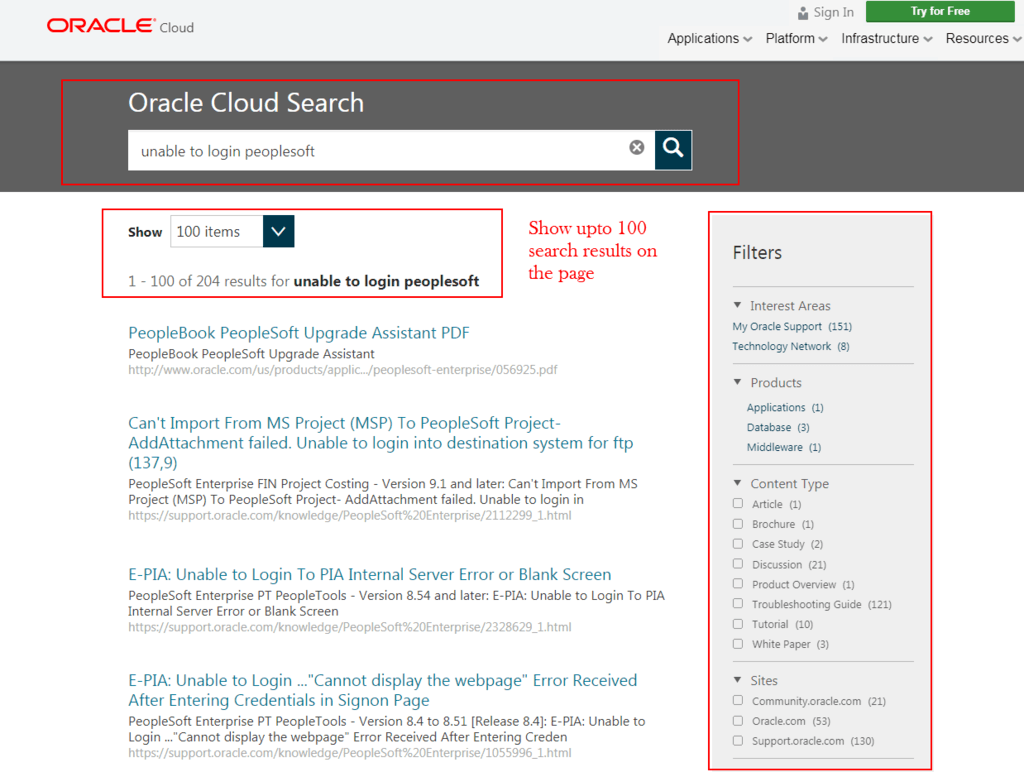1024x772 pixels.
Task: Click the Try for Free button
Action: (938, 11)
